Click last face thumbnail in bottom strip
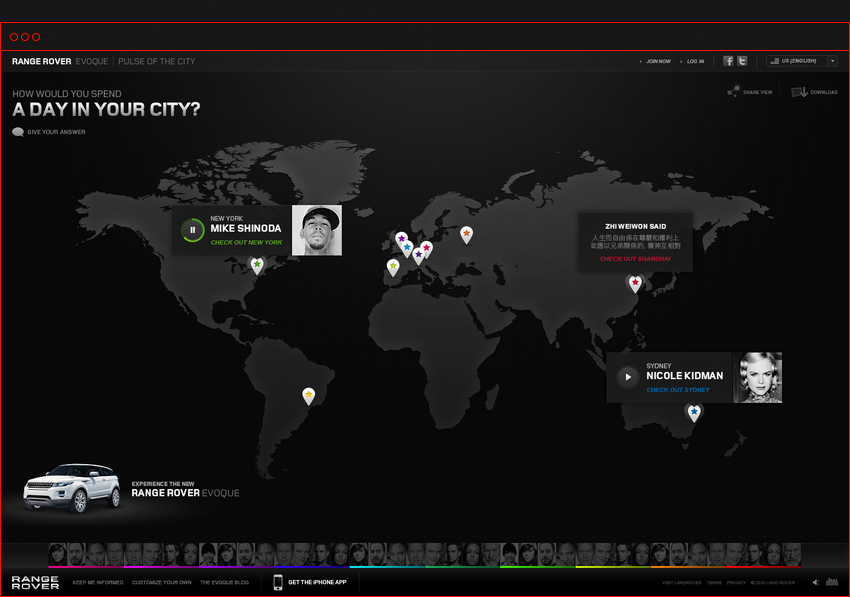Viewport: 850px width, 597px height. 791,555
